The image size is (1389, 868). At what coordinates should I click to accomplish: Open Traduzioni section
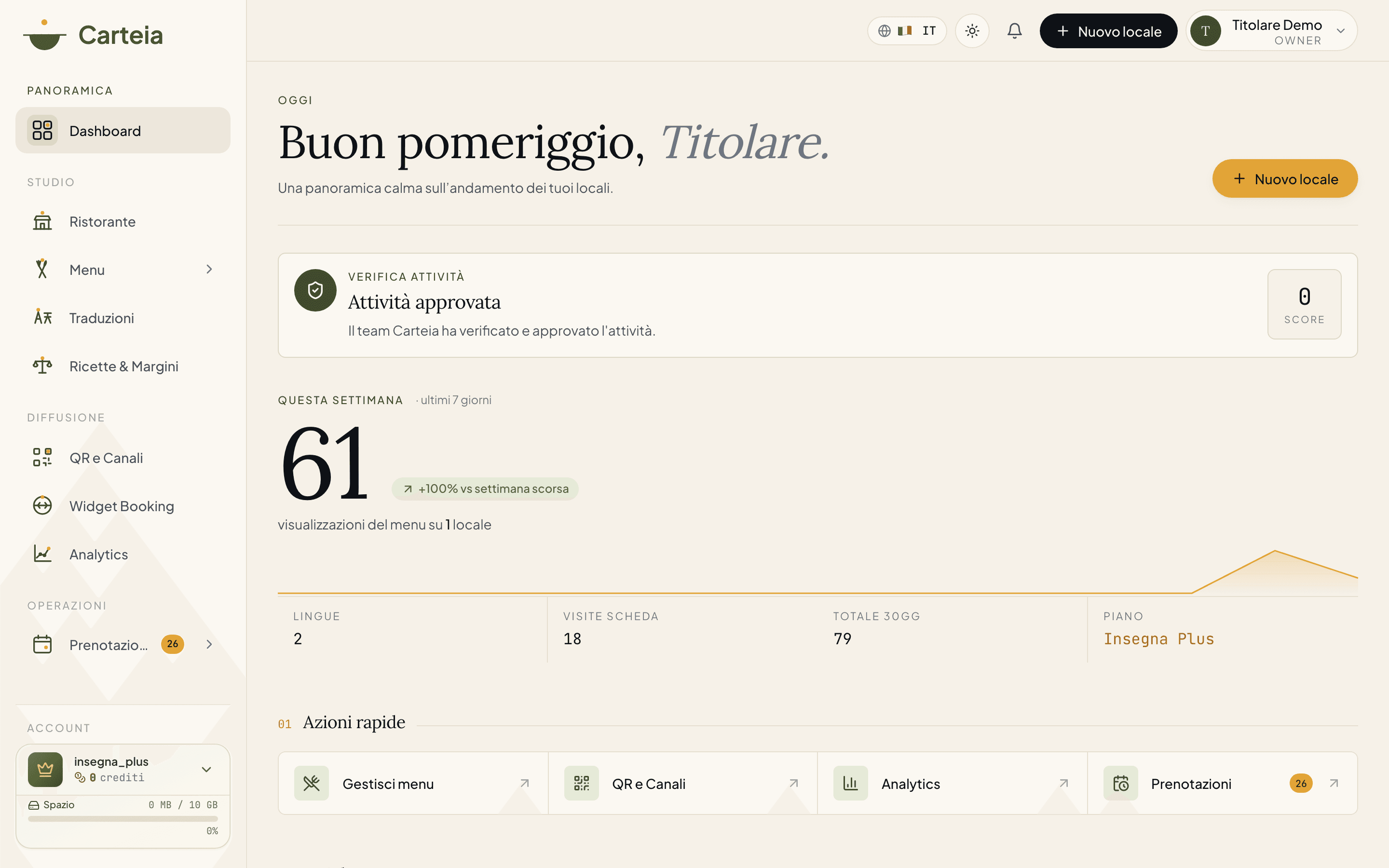tap(123, 317)
